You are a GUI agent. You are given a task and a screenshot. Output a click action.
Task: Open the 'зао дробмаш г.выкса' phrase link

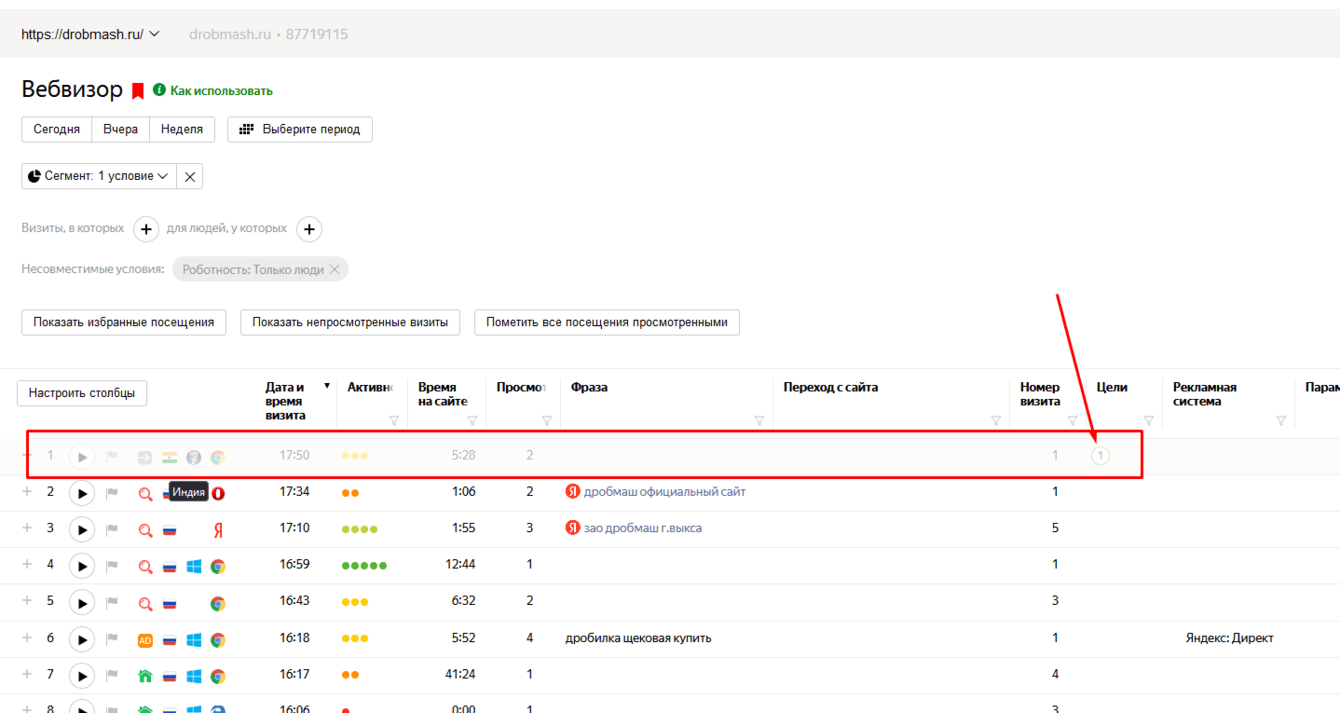[x=643, y=528]
